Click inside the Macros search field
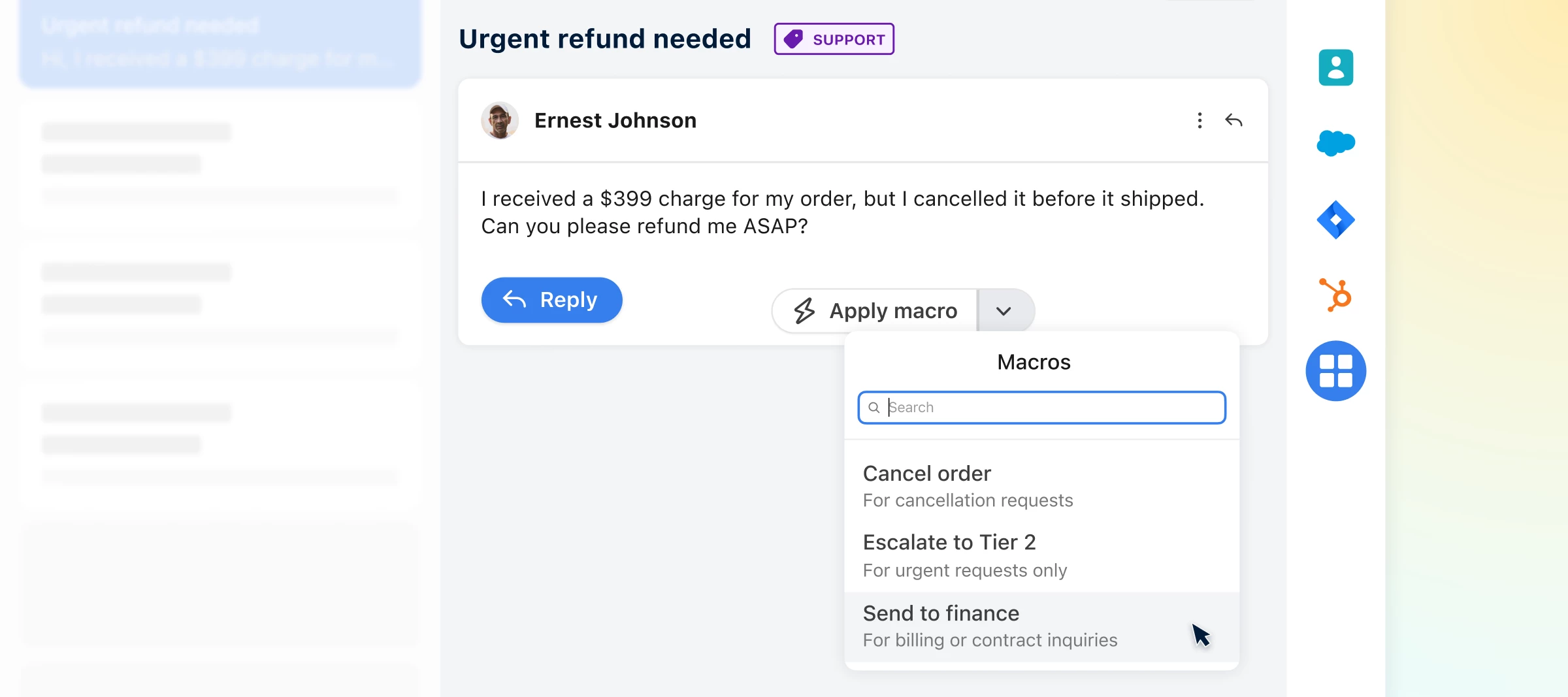 click(1041, 408)
